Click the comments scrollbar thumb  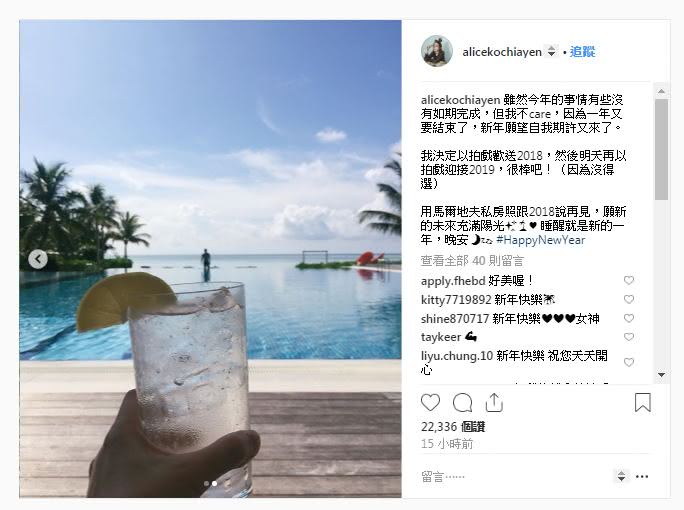(661, 149)
